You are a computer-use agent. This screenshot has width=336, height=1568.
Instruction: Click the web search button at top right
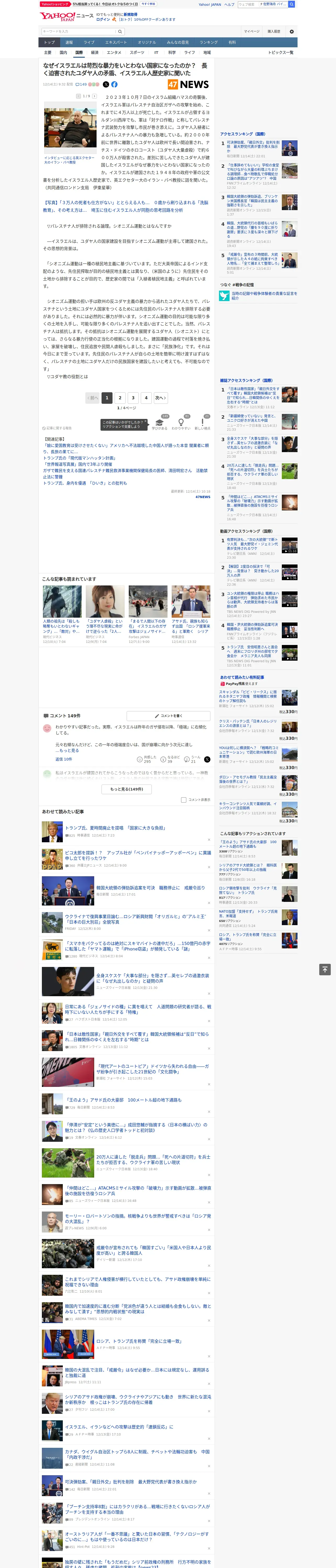292,4
